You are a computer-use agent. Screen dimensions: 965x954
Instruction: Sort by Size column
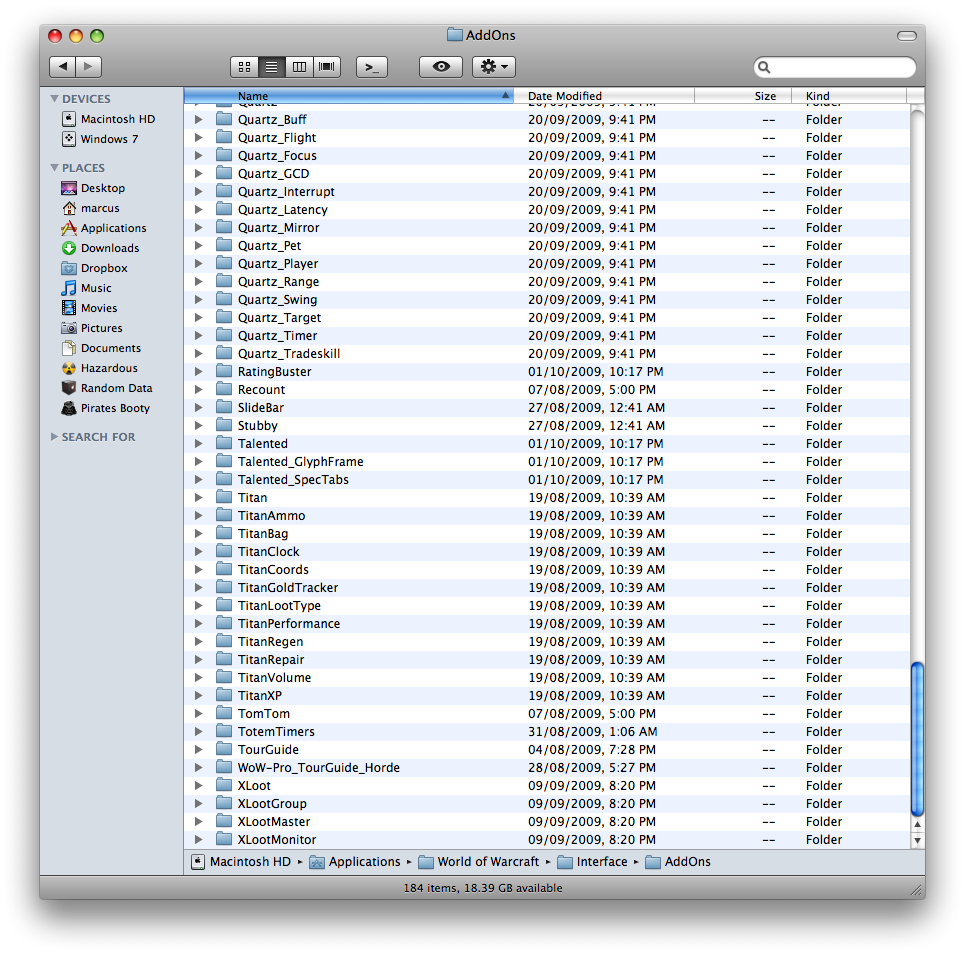pyautogui.click(x=742, y=95)
